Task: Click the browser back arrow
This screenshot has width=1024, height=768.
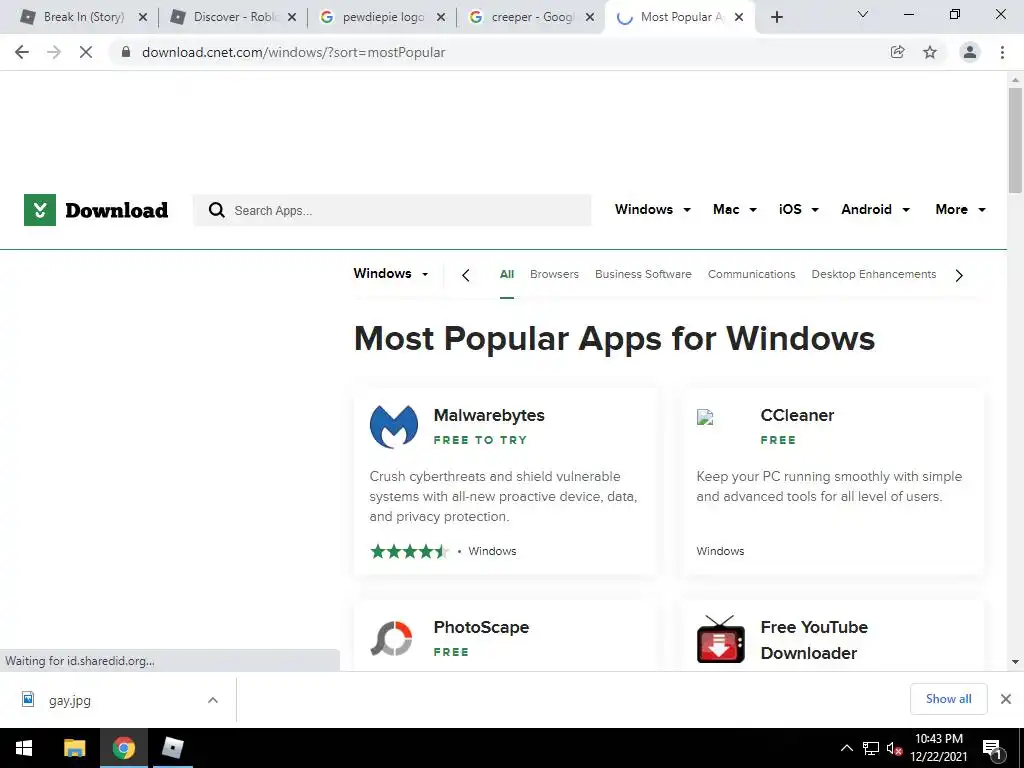Action: pos(22,52)
